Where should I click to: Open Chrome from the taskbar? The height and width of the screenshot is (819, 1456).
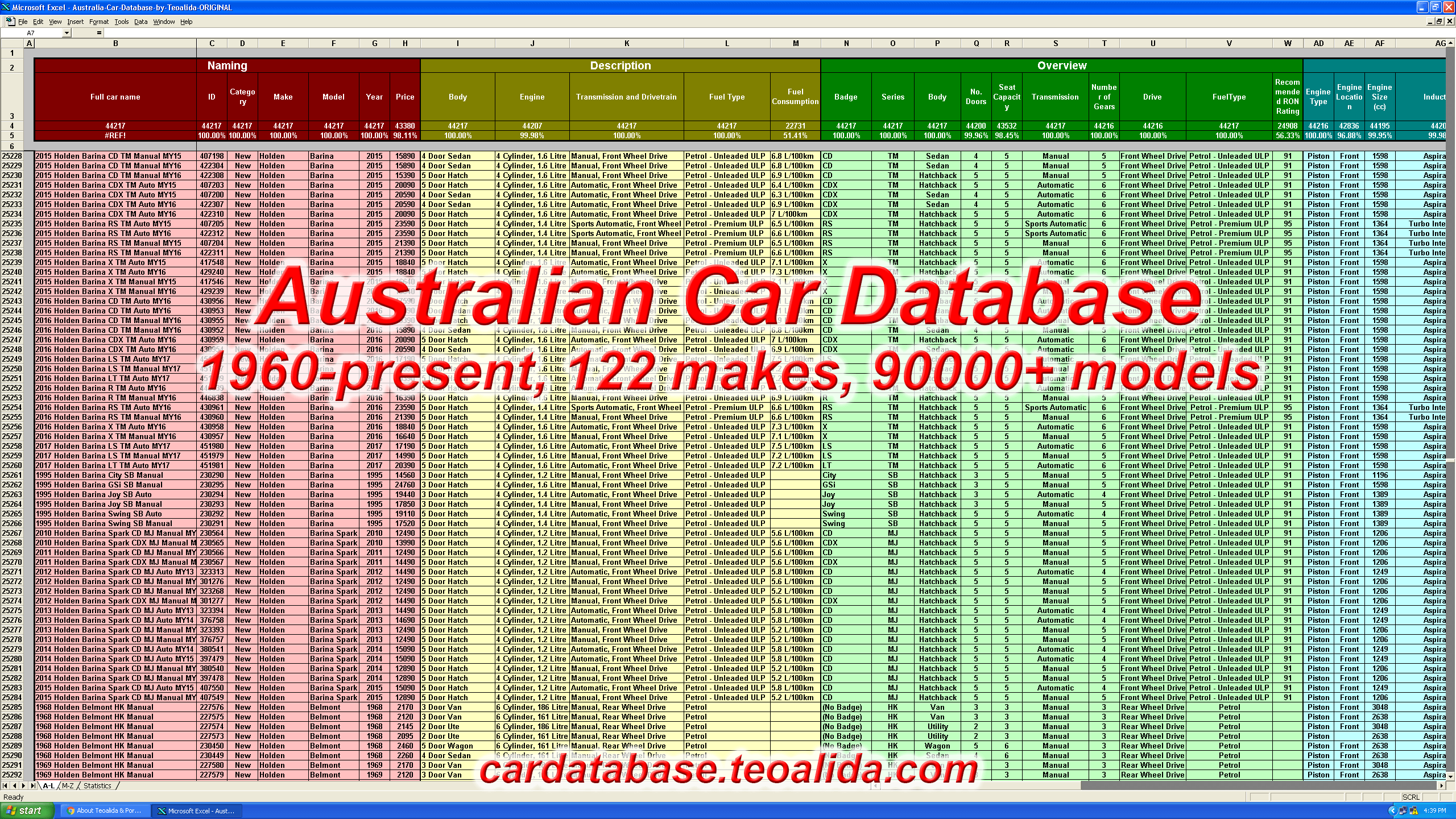(x=105, y=810)
